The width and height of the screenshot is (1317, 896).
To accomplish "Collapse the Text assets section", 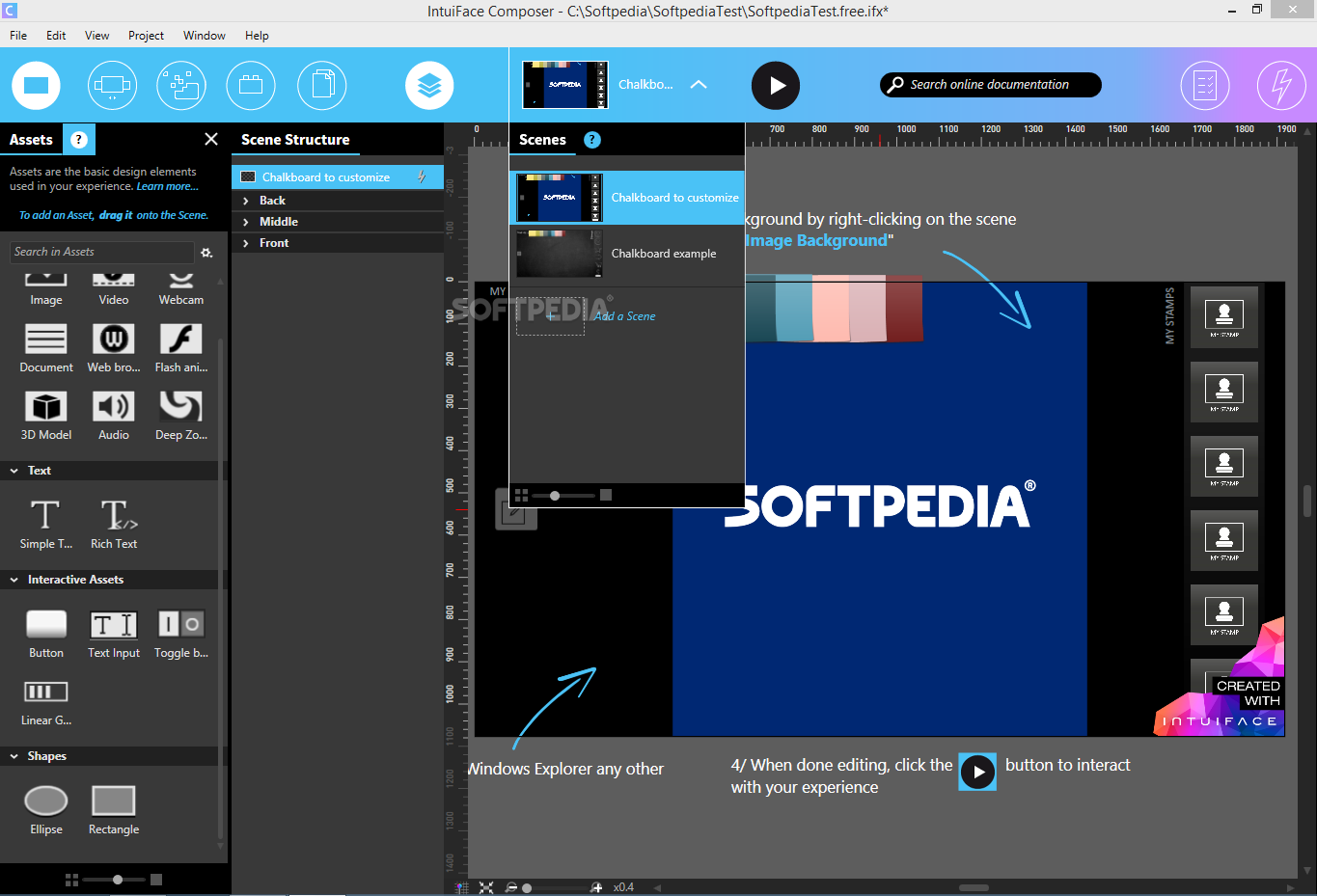I will pyautogui.click(x=14, y=471).
